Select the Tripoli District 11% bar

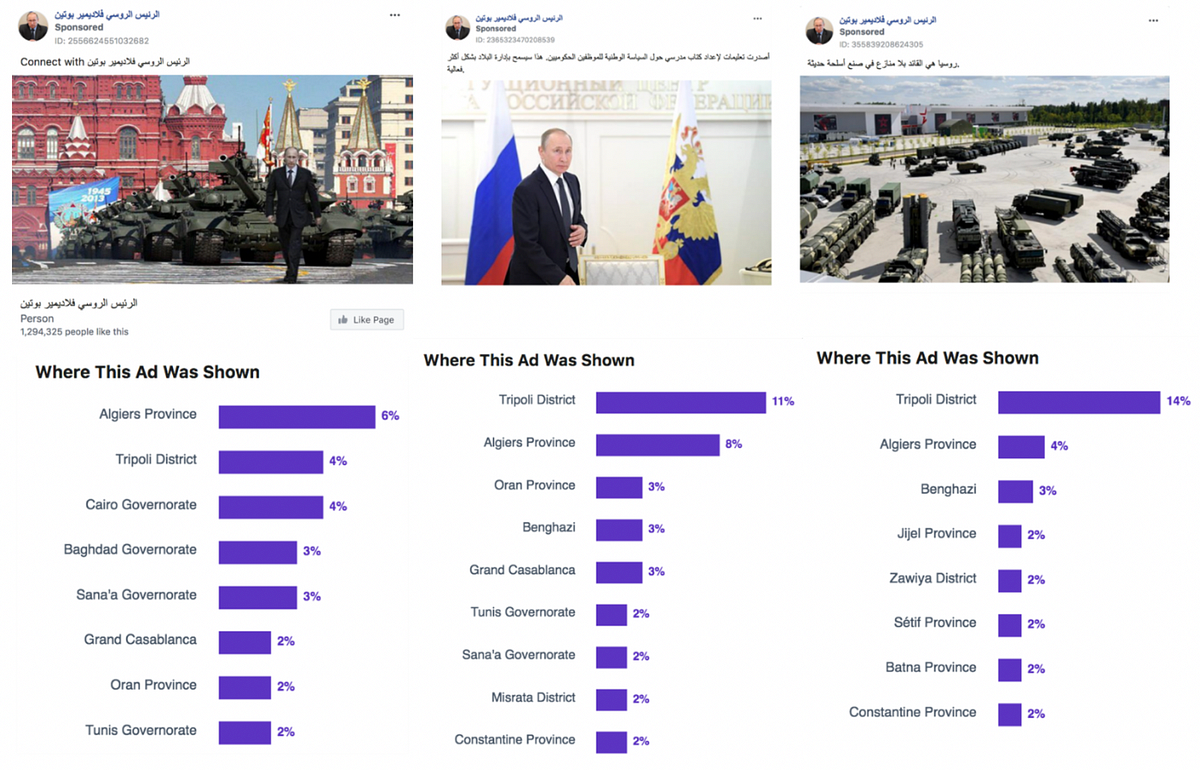tap(681, 402)
